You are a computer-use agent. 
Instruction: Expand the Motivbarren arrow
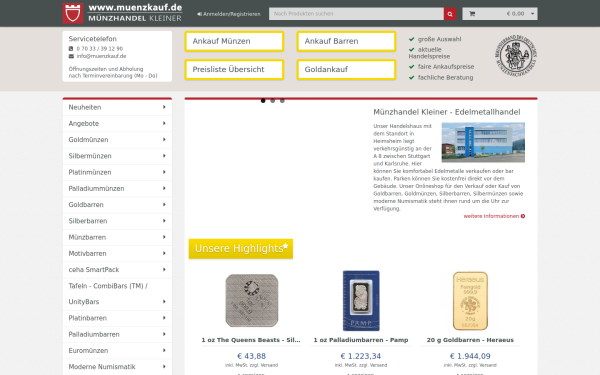[164, 253]
